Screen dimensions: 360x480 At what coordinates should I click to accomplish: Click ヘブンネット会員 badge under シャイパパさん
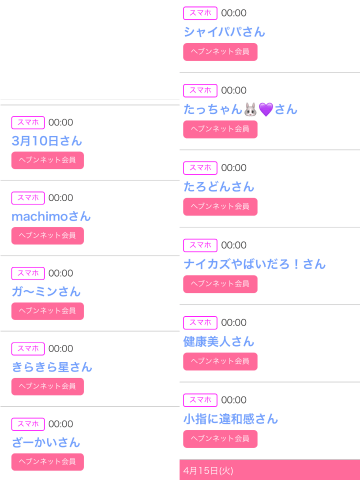220,52
